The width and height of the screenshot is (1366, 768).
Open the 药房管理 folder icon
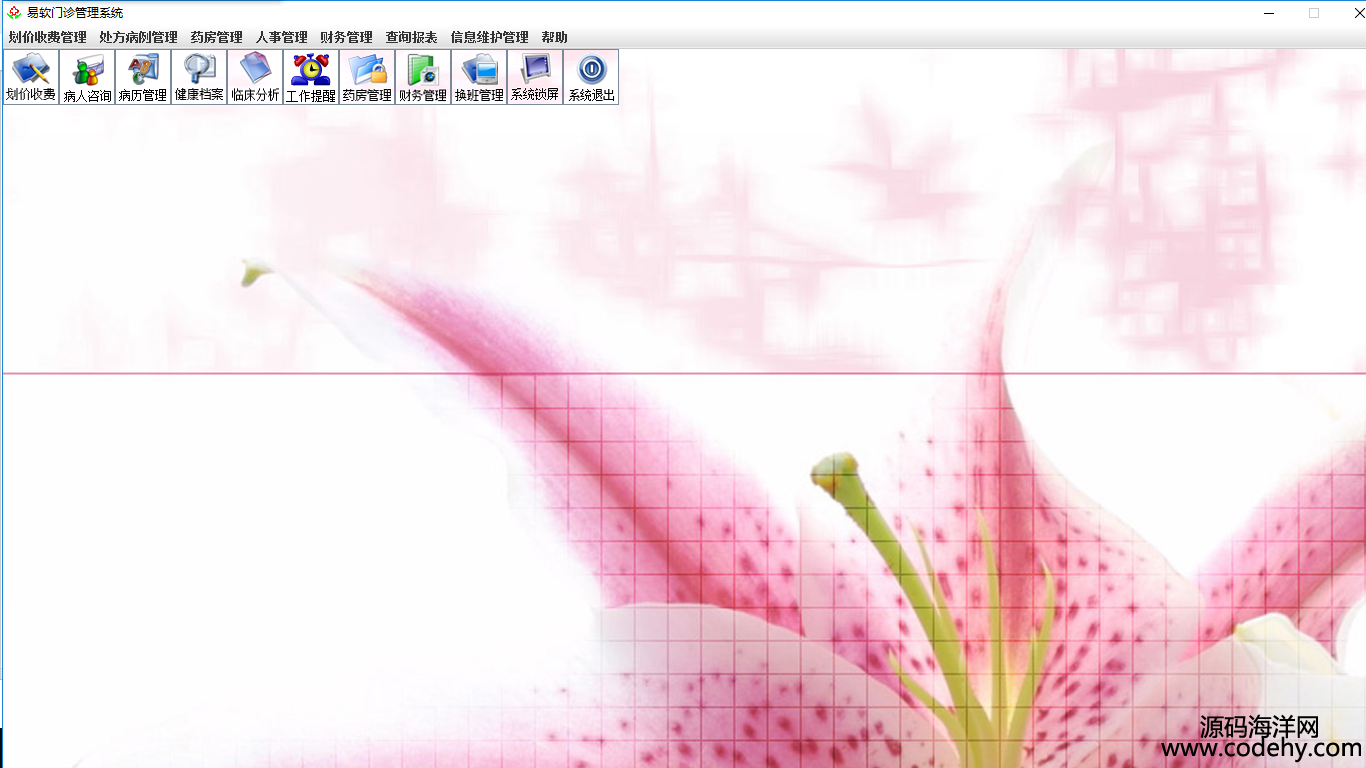[367, 77]
